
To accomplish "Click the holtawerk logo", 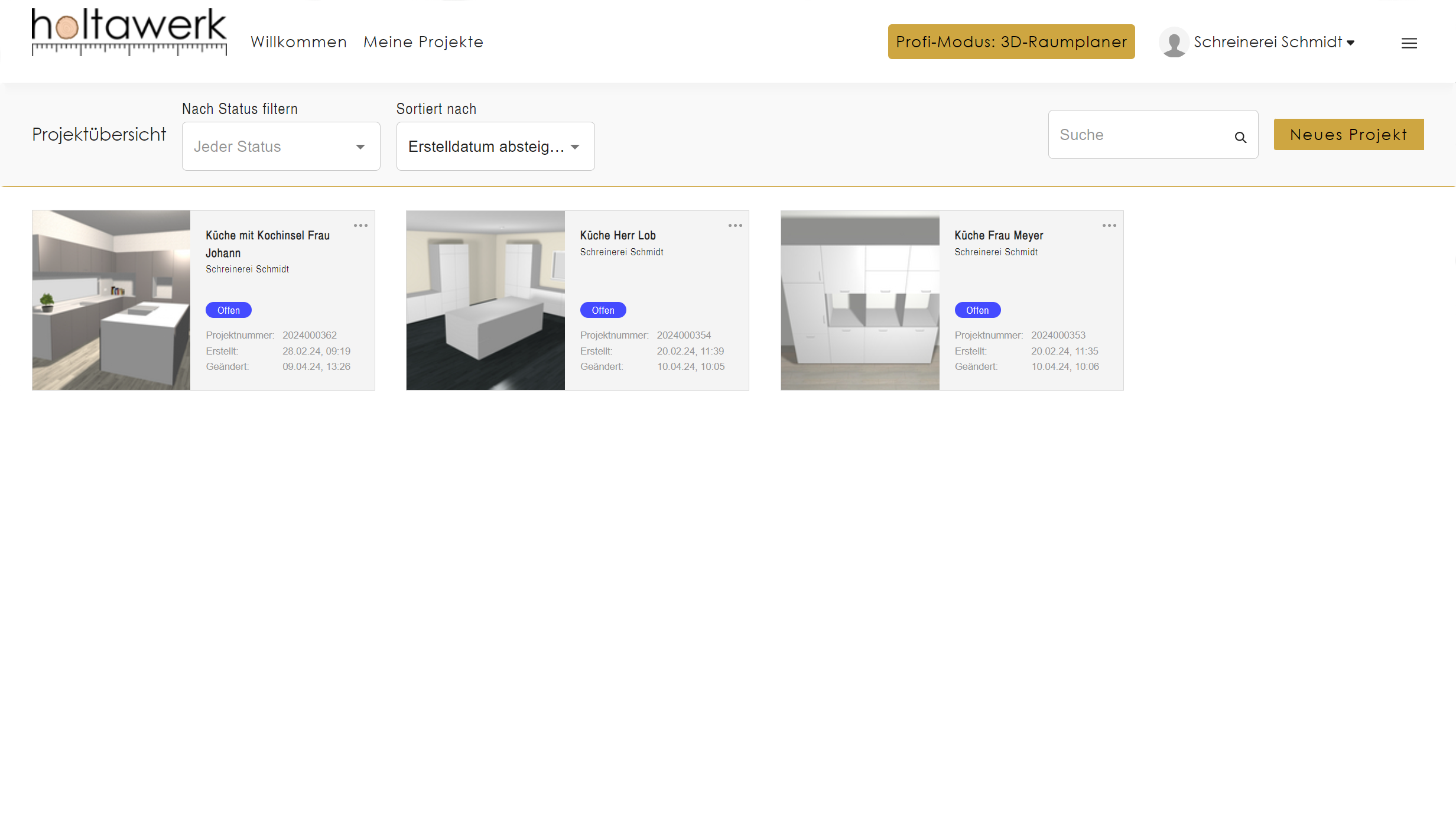I will [x=129, y=32].
